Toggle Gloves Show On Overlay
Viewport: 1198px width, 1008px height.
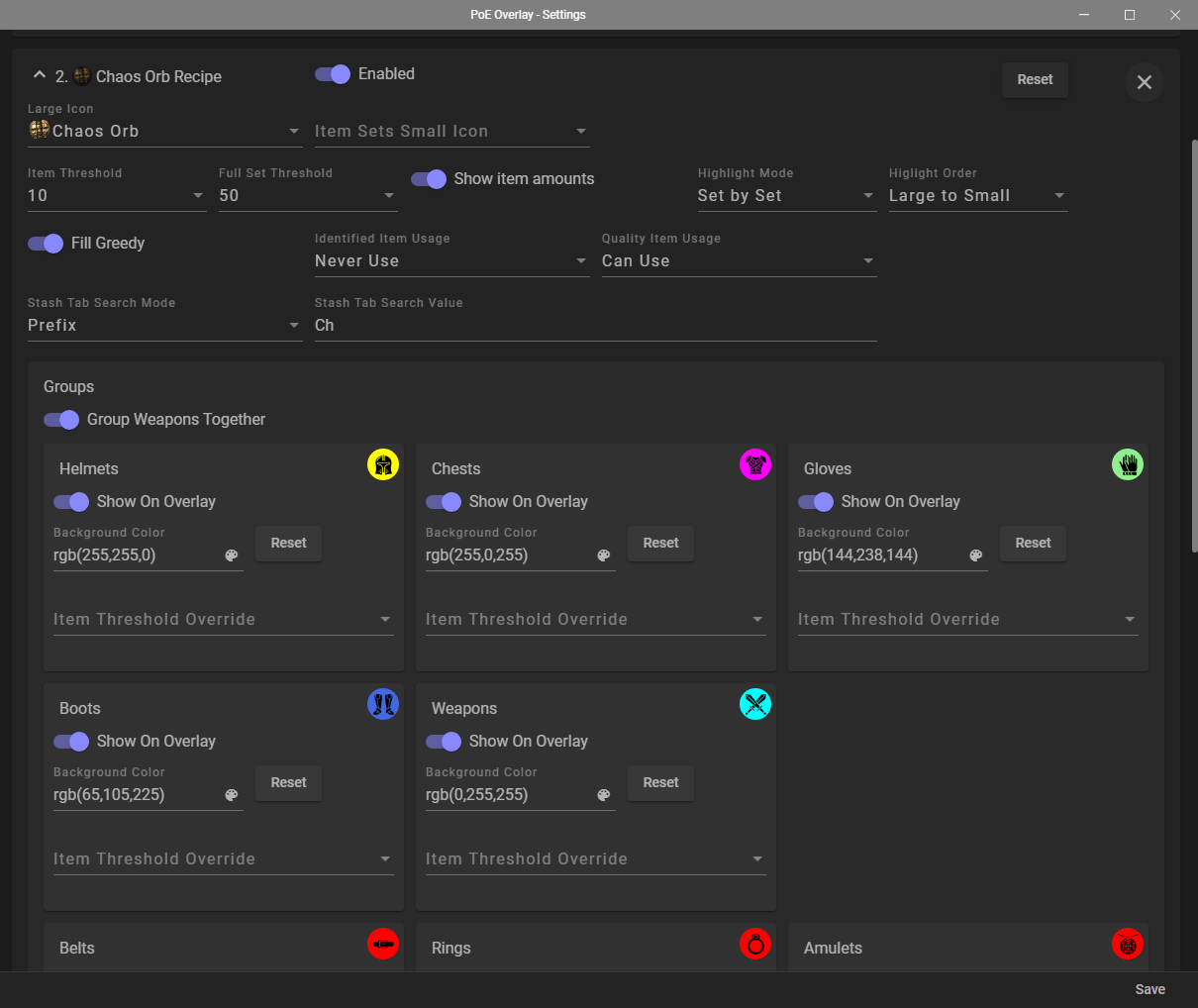(x=816, y=502)
